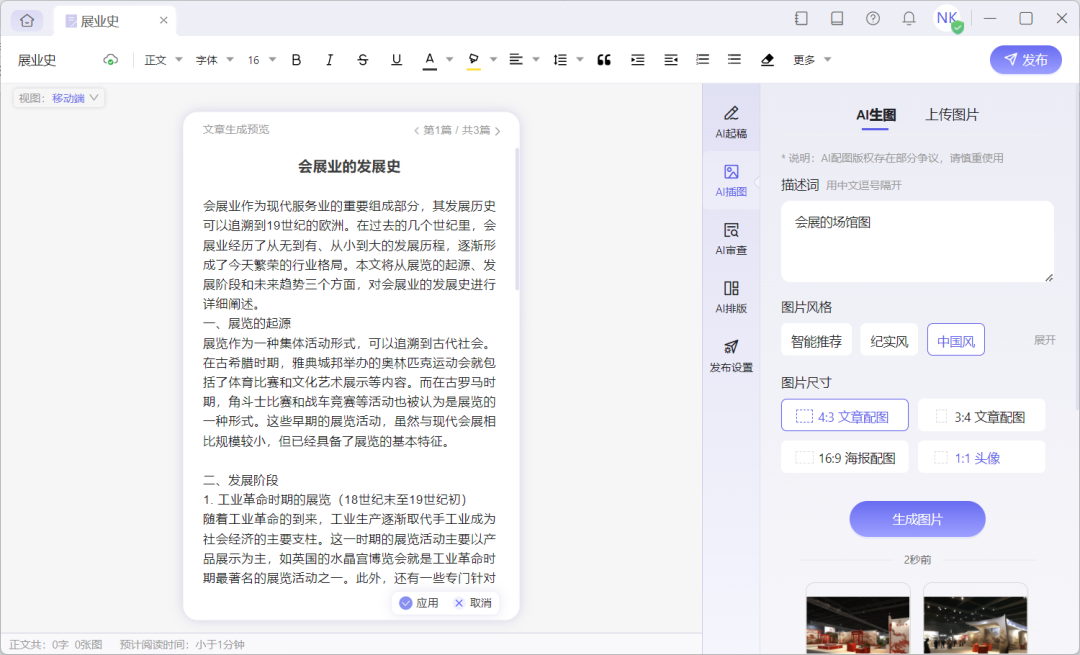Click the 发布 publish button

pos(1026,60)
